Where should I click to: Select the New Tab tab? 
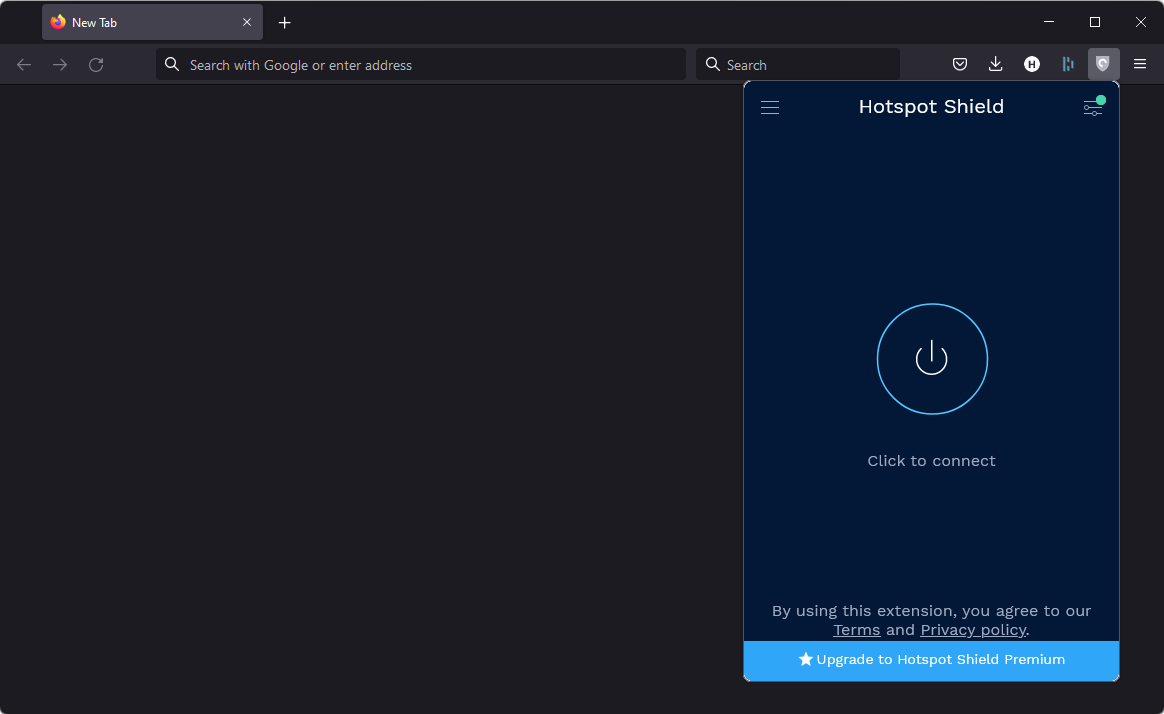pos(152,22)
